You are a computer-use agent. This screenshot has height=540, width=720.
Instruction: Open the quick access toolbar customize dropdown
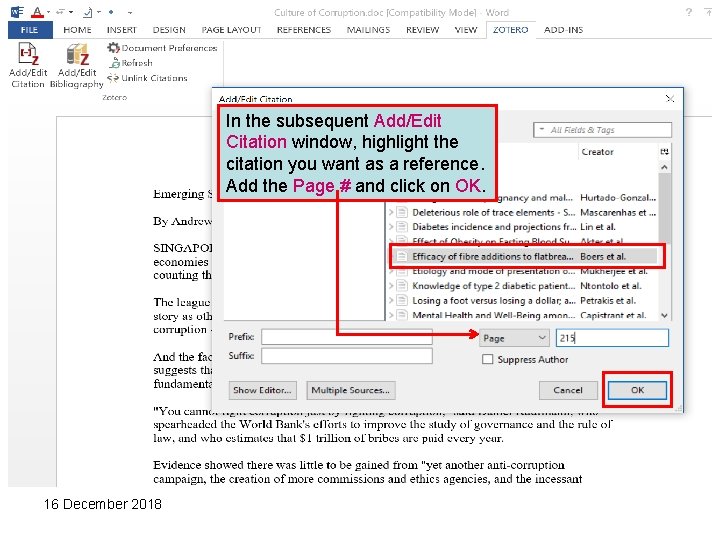tap(130, 12)
